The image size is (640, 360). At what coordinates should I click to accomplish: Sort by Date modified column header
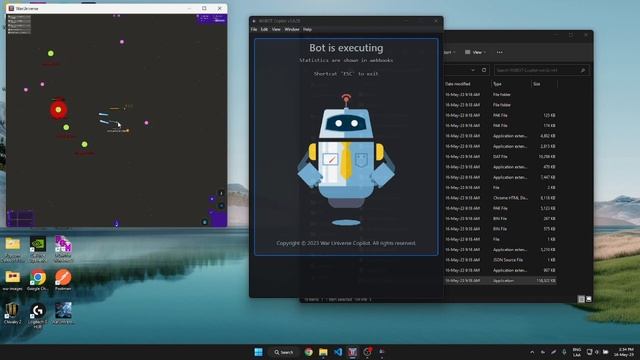[x=458, y=84]
